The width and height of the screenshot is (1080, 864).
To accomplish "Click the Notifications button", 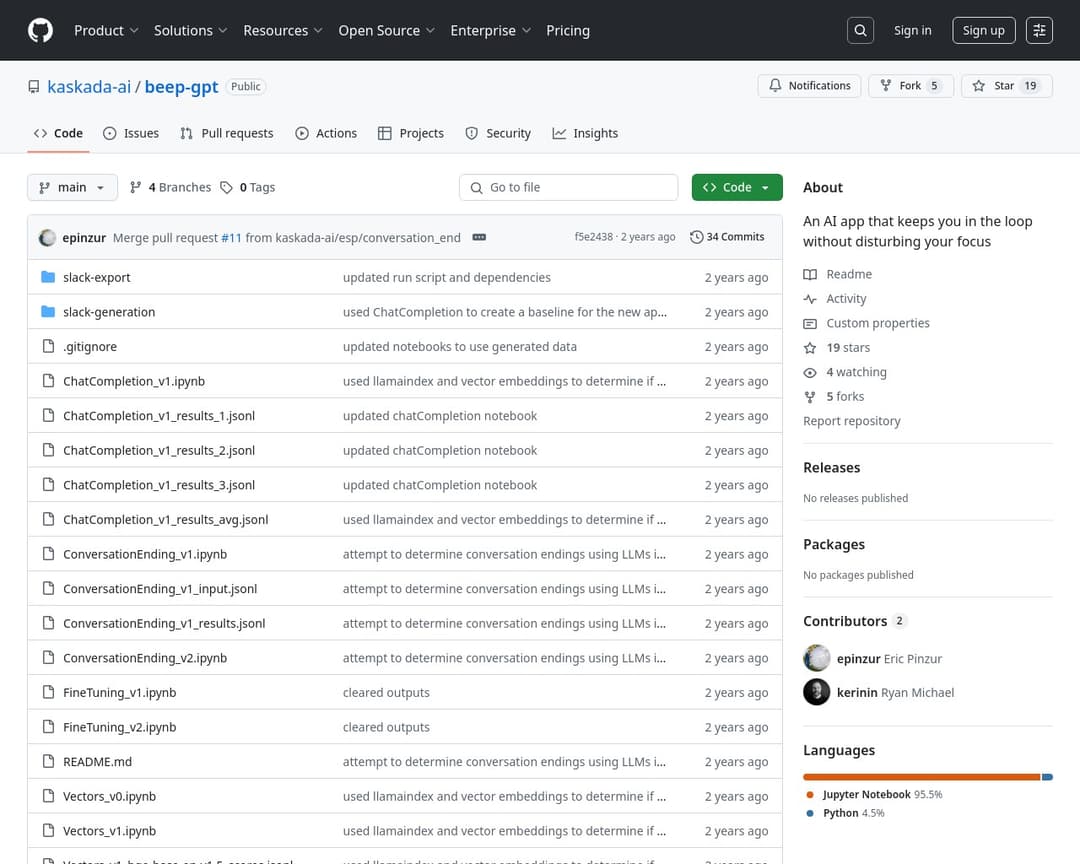I will (809, 86).
